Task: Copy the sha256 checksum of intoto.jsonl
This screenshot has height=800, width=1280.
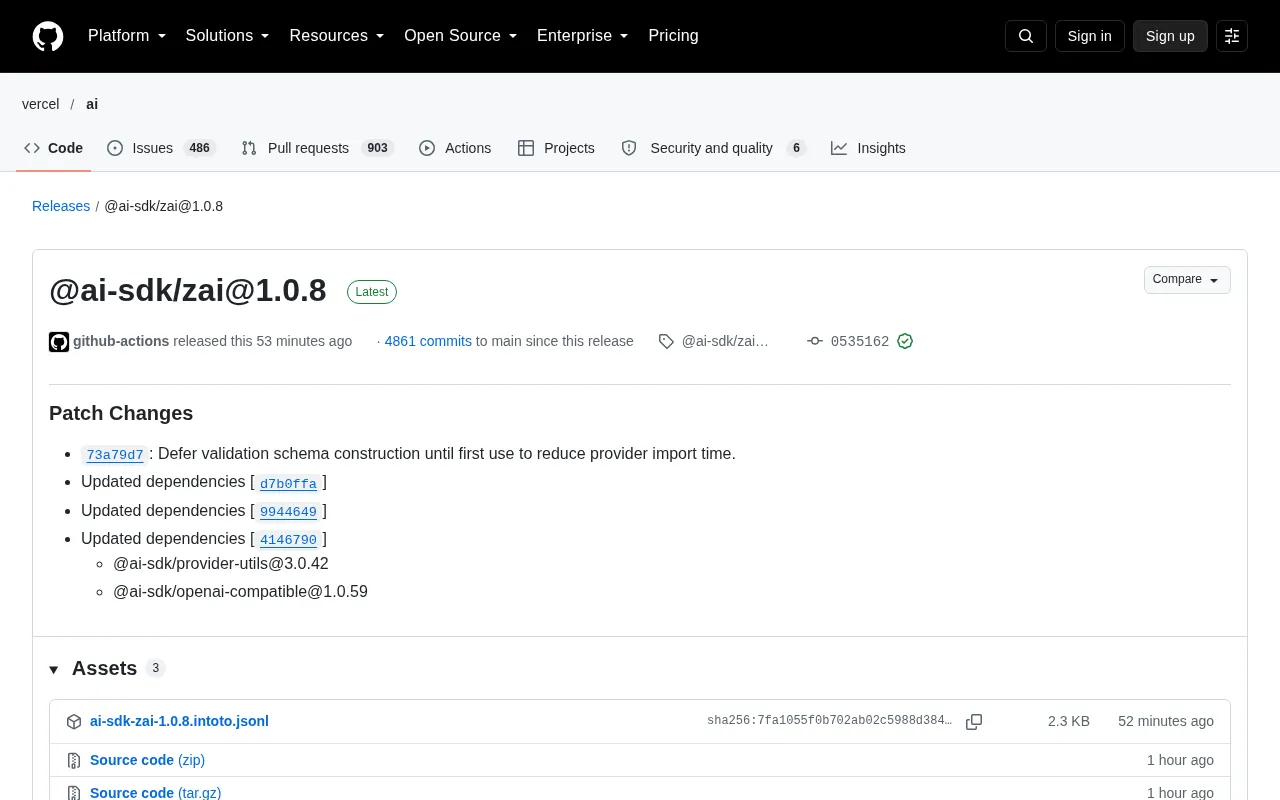Action: tap(974, 722)
